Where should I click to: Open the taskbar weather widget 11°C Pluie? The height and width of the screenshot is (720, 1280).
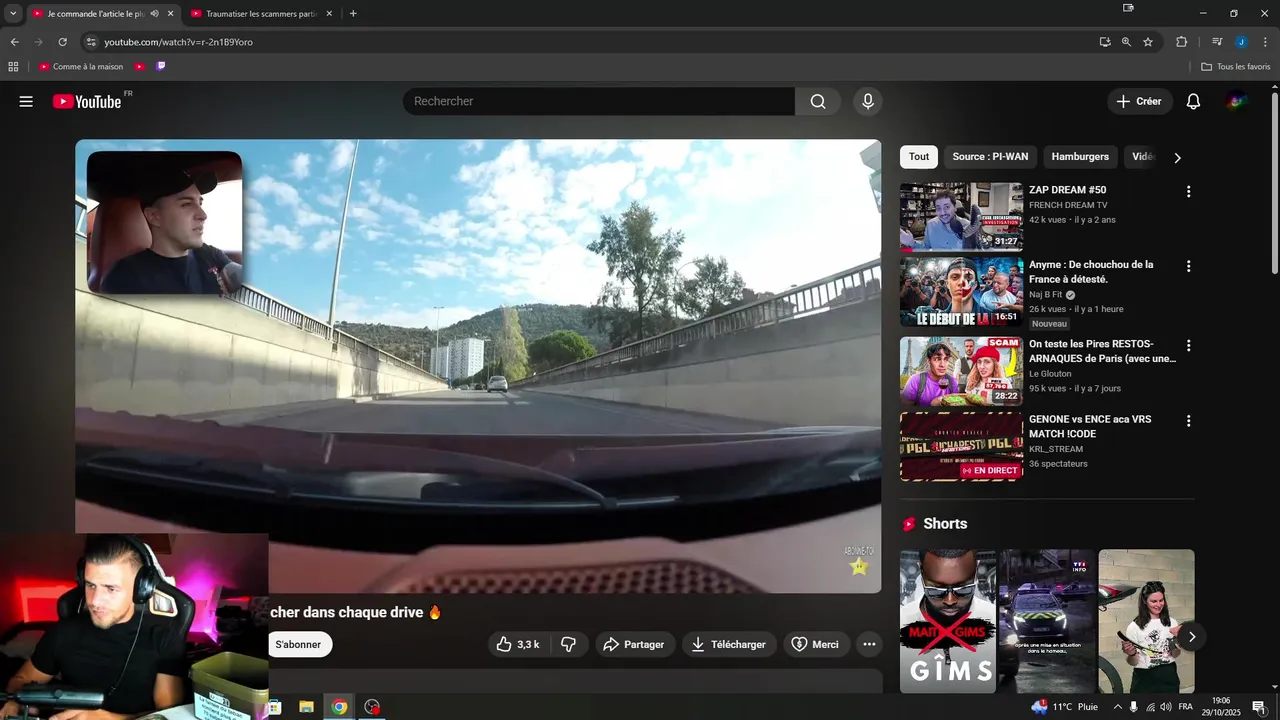1064,707
